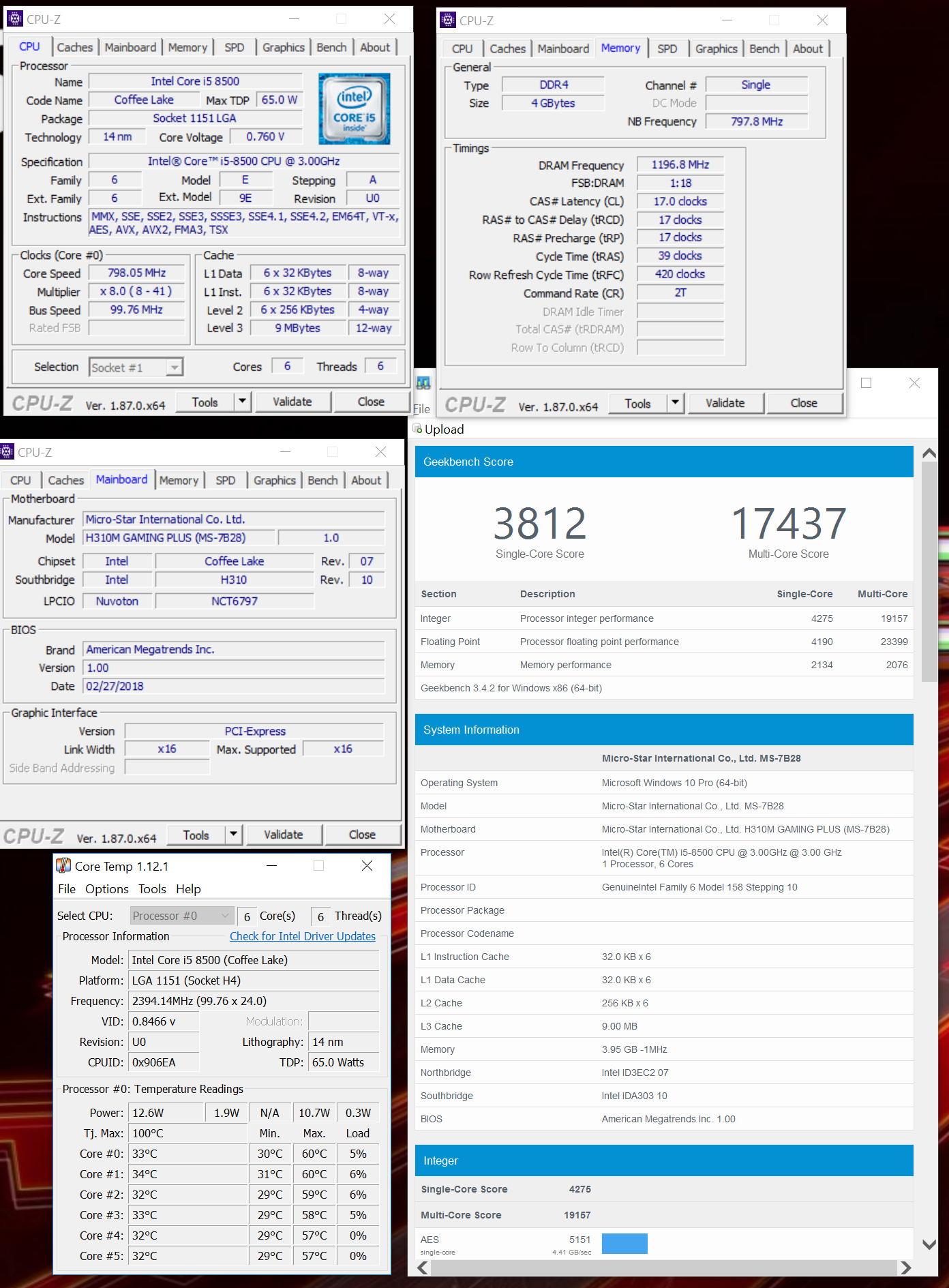The width and height of the screenshot is (949, 1288).
Task: Open SPD tab in the Memory window
Action: tap(667, 48)
